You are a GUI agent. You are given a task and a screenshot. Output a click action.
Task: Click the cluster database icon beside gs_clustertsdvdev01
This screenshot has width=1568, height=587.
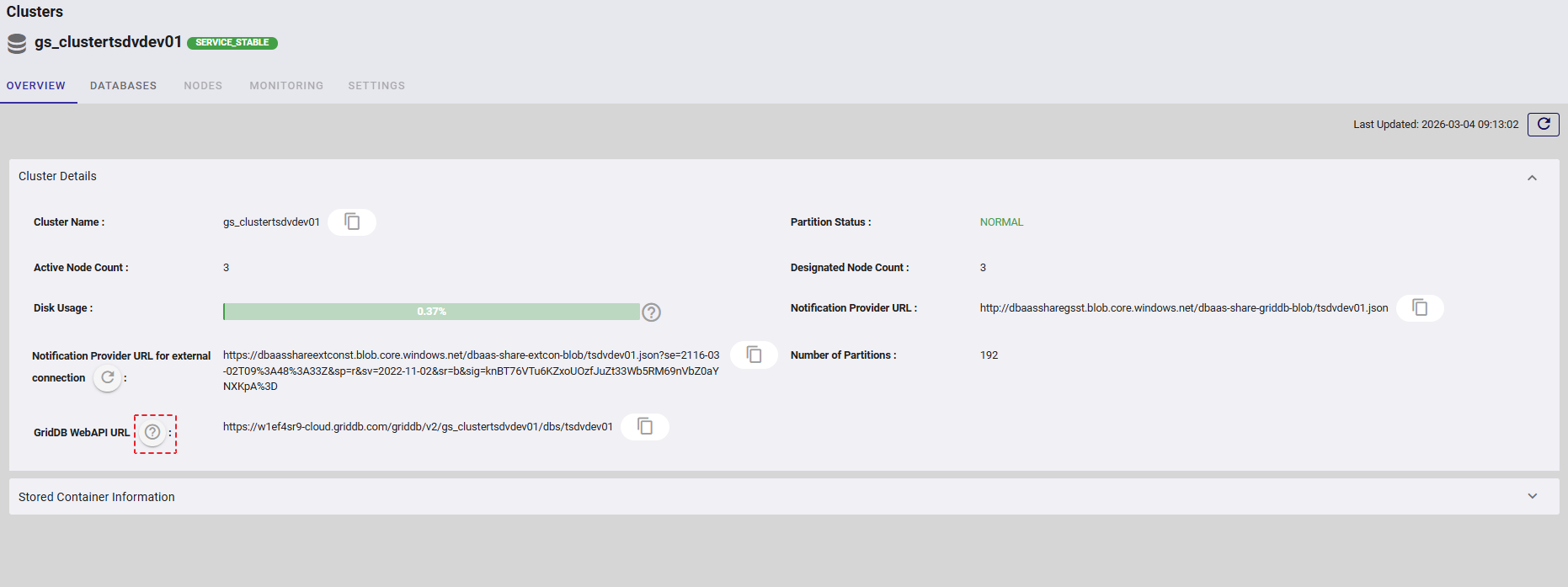[17, 44]
